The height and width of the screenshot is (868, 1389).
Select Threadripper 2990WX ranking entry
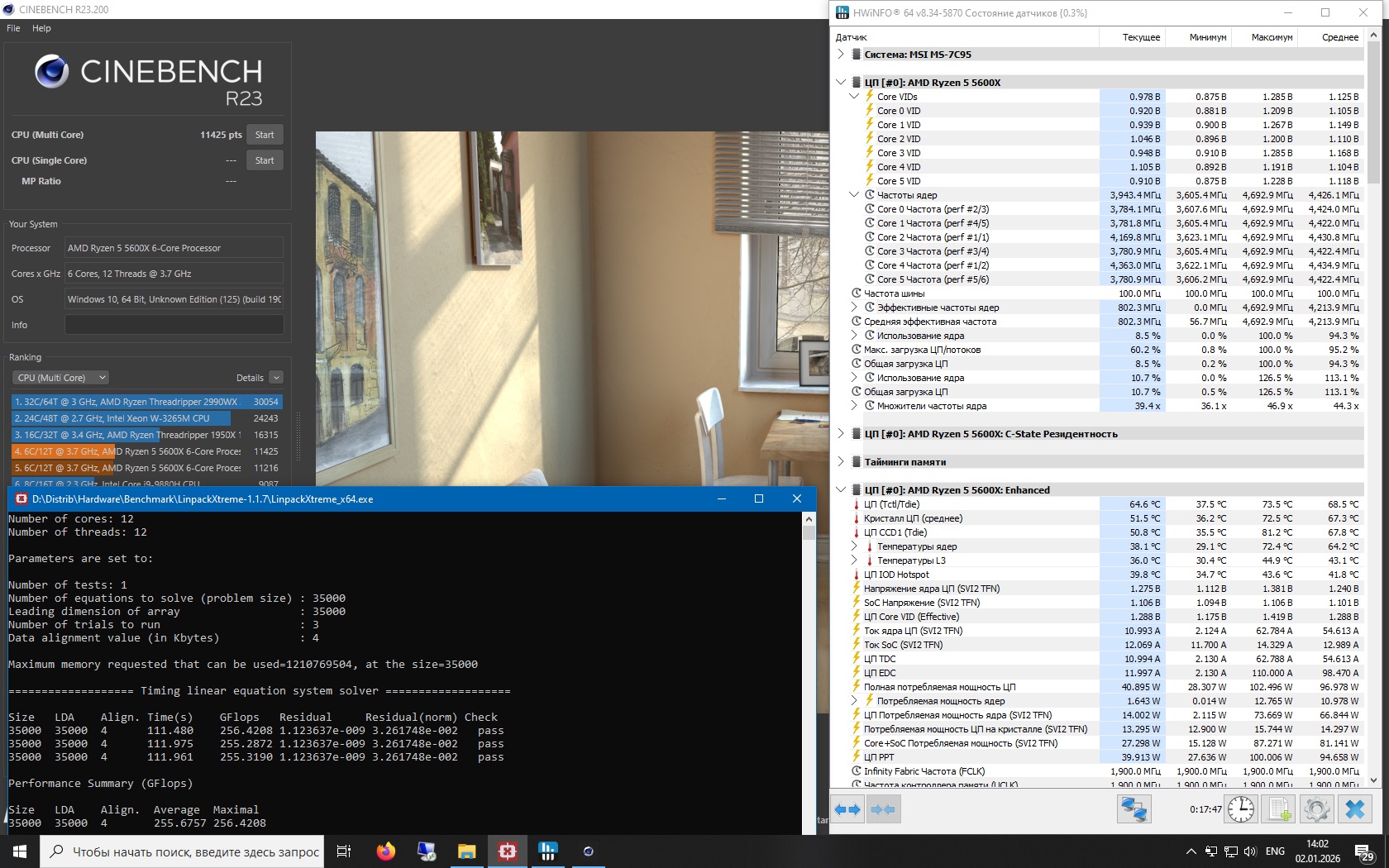(x=147, y=402)
